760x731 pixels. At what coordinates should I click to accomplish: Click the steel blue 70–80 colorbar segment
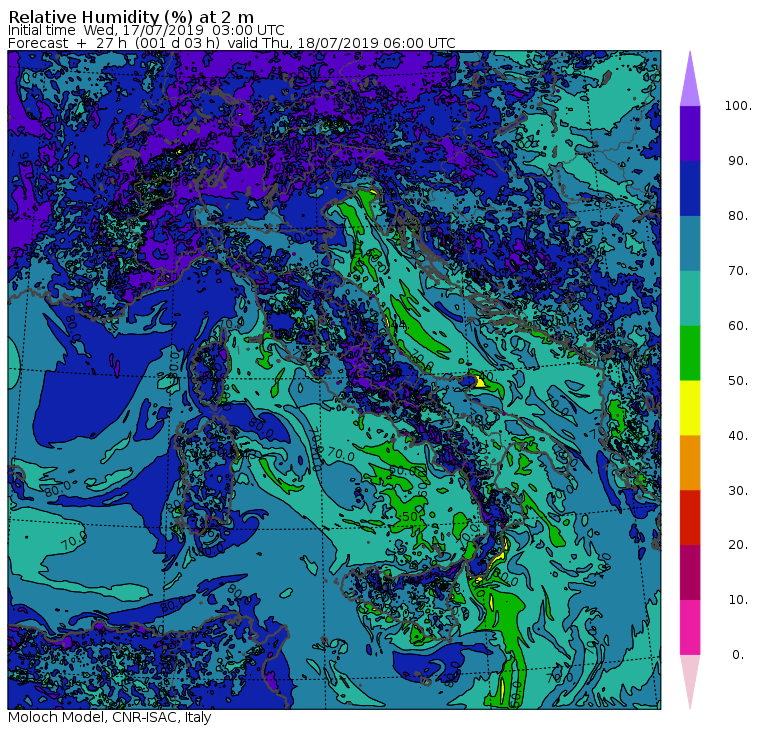[x=690, y=243]
